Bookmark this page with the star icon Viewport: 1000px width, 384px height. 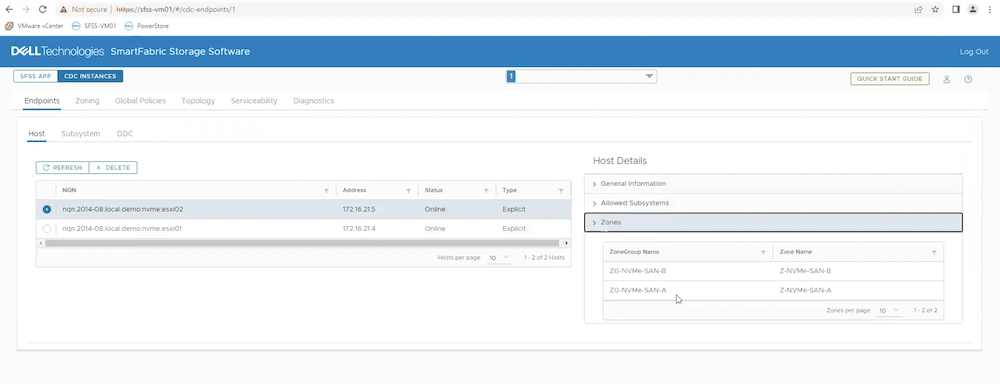(x=935, y=10)
